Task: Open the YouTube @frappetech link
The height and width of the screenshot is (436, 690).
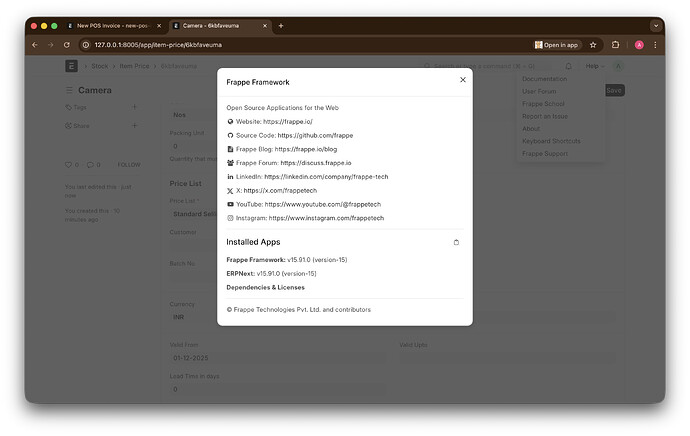Action: click(x=323, y=204)
